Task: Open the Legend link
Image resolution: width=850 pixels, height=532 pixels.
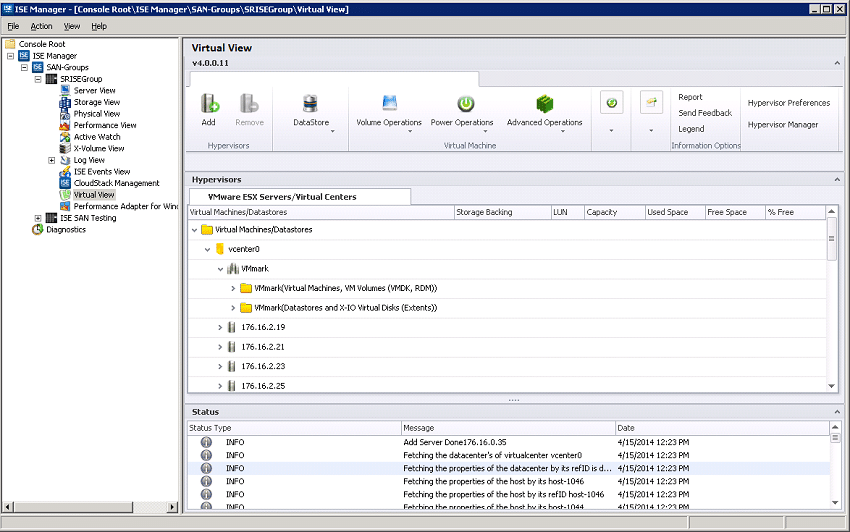Action: point(691,129)
